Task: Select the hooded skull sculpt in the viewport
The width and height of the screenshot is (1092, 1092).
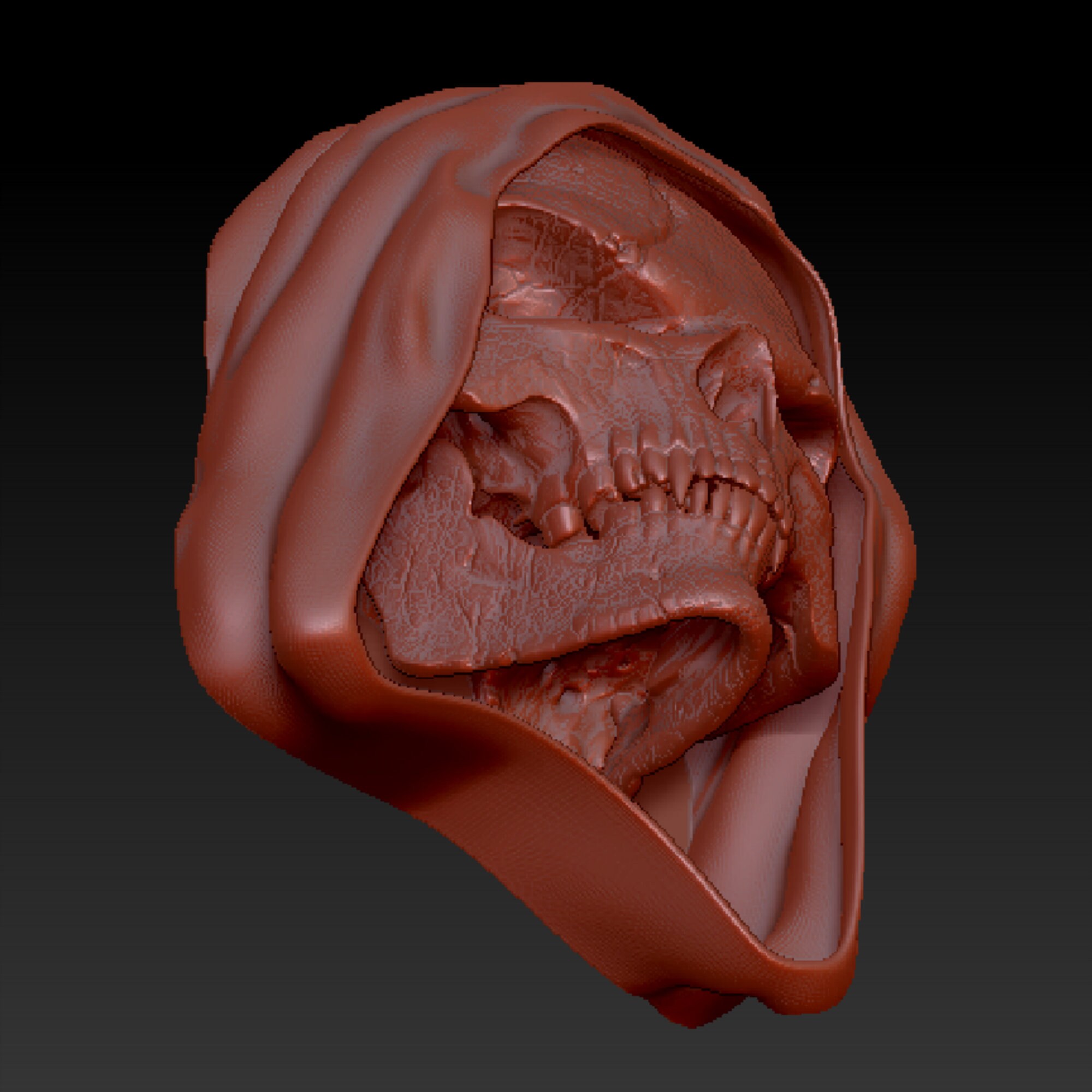Action: point(565,509)
